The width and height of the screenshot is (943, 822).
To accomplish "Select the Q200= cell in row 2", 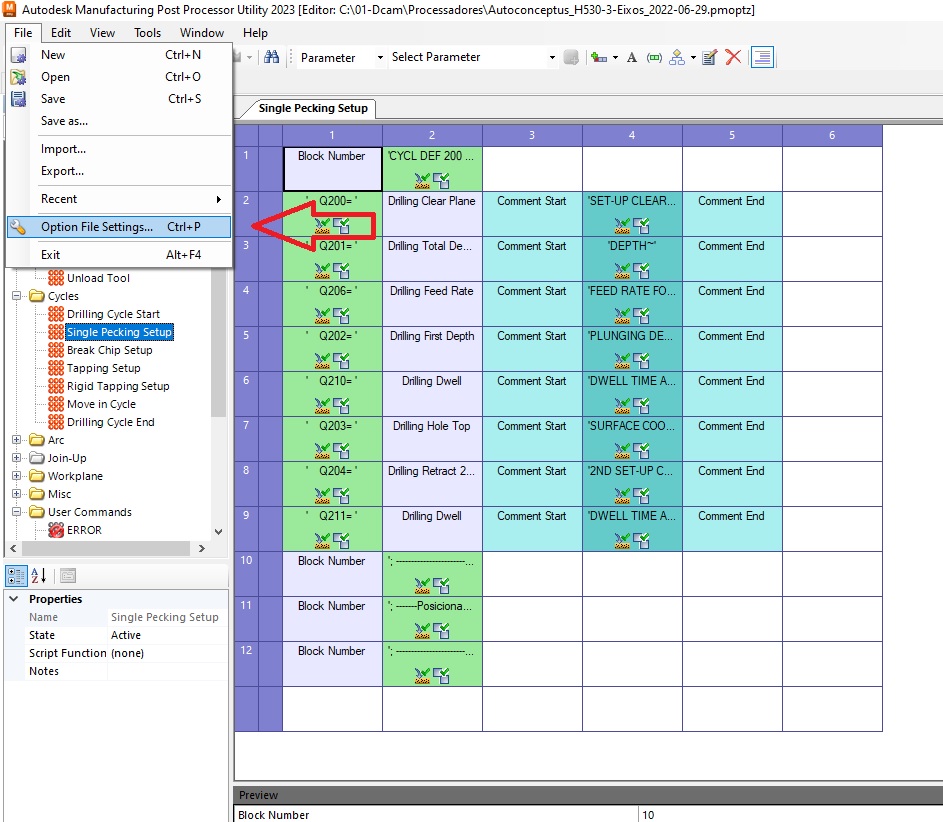I will 332,214.
